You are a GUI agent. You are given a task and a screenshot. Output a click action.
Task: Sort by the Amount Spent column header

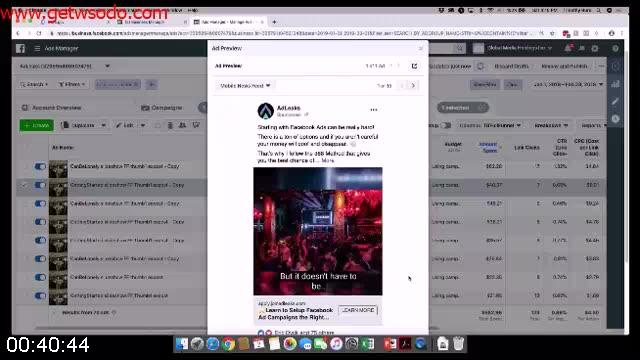coord(488,147)
